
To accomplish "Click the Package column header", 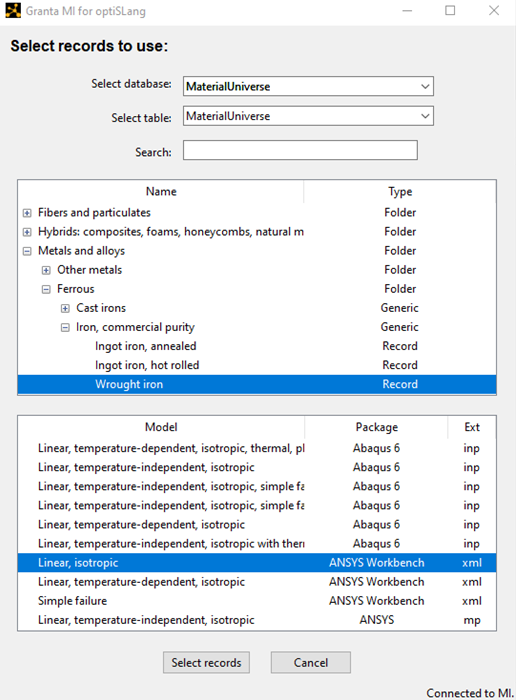I will pyautogui.click(x=376, y=427).
